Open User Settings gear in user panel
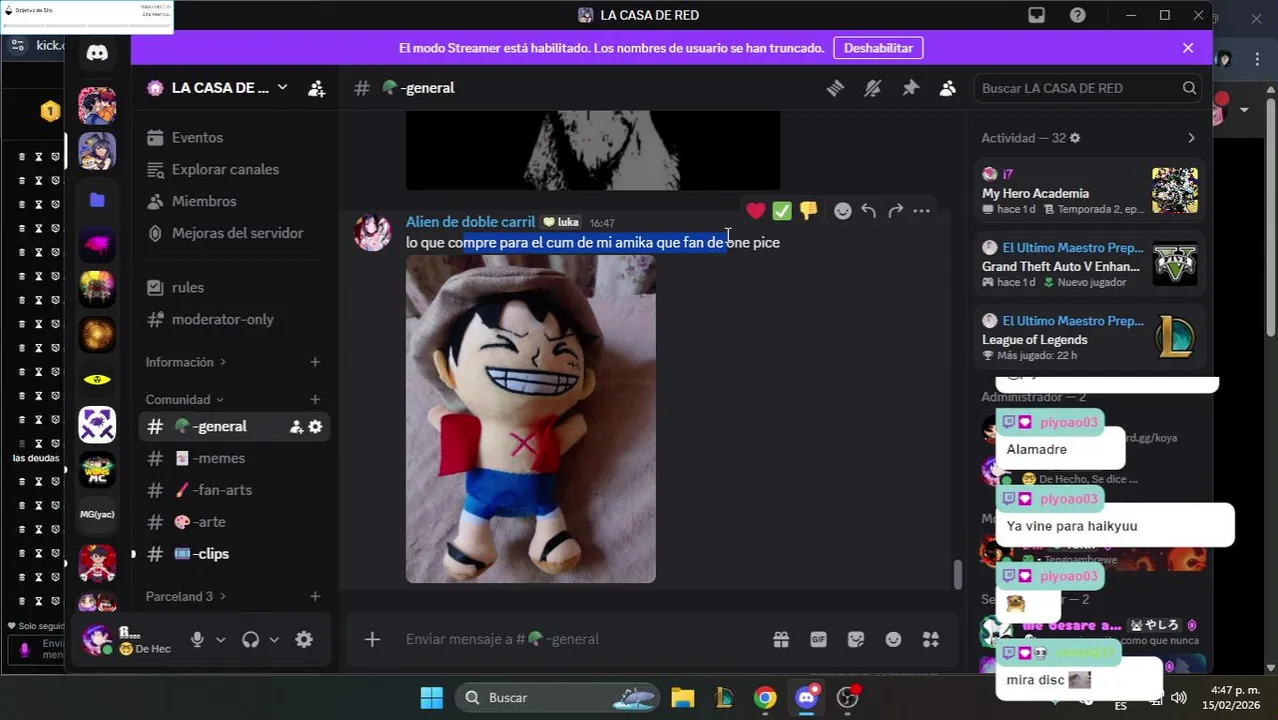The width and height of the screenshot is (1278, 720). tap(304, 640)
